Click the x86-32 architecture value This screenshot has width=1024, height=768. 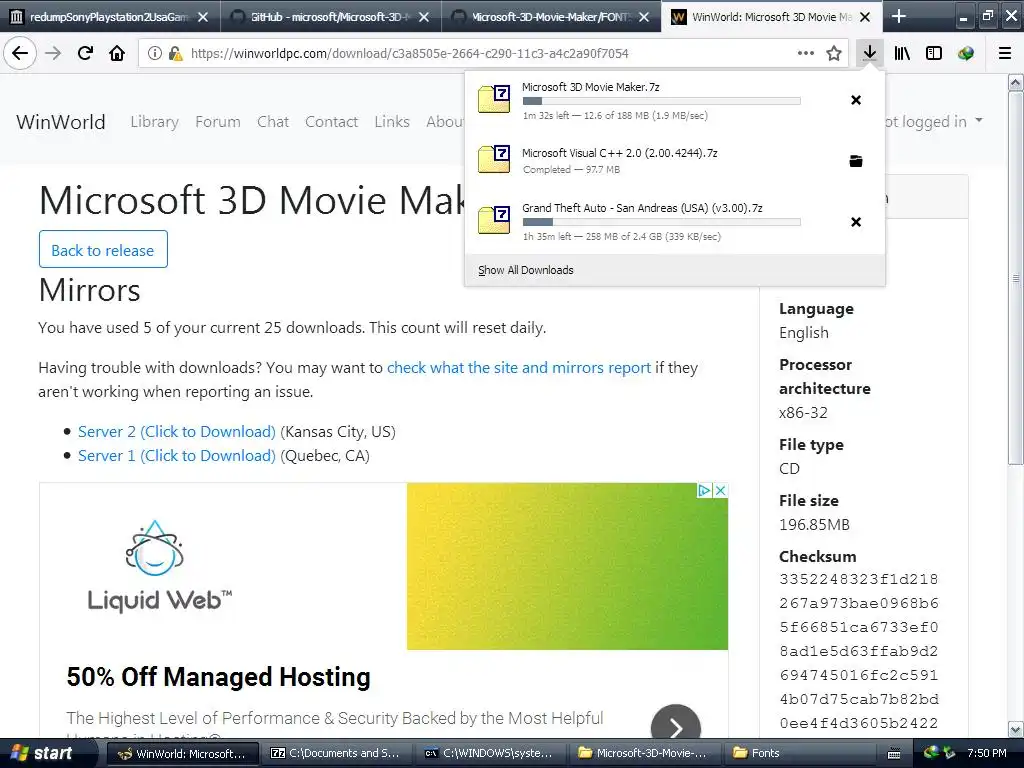(803, 413)
